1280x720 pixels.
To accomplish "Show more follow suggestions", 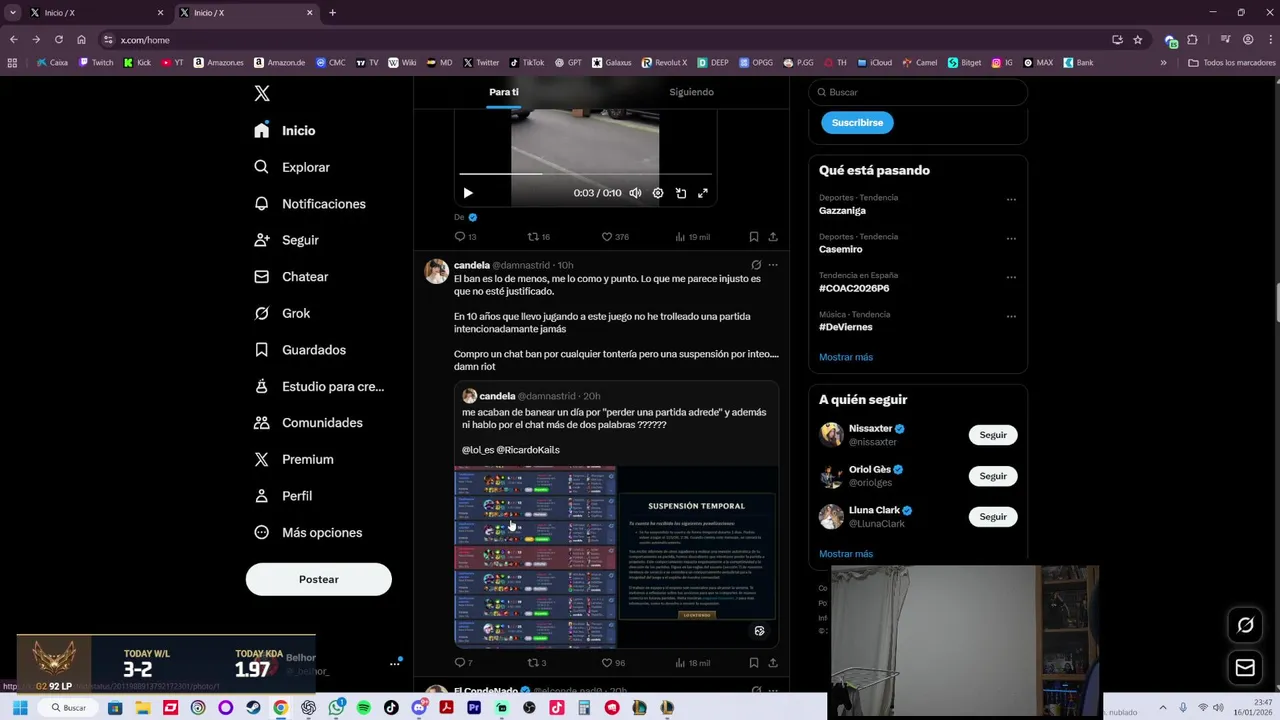I will (x=846, y=554).
